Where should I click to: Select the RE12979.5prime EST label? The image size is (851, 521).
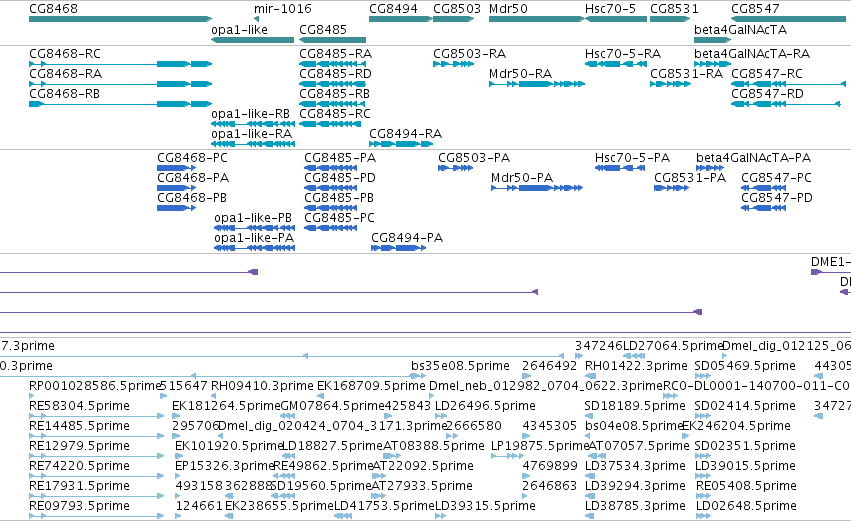[x=79, y=446]
